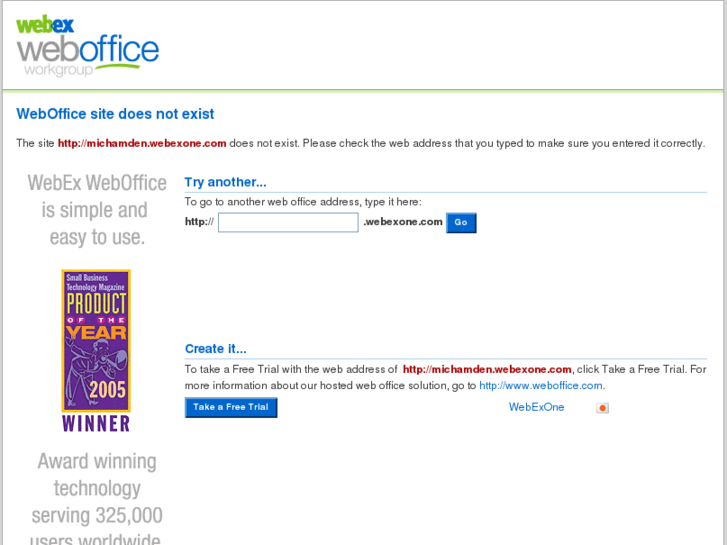Click the Product of the Year 2005 award badge
The image size is (727, 545).
tap(96, 341)
